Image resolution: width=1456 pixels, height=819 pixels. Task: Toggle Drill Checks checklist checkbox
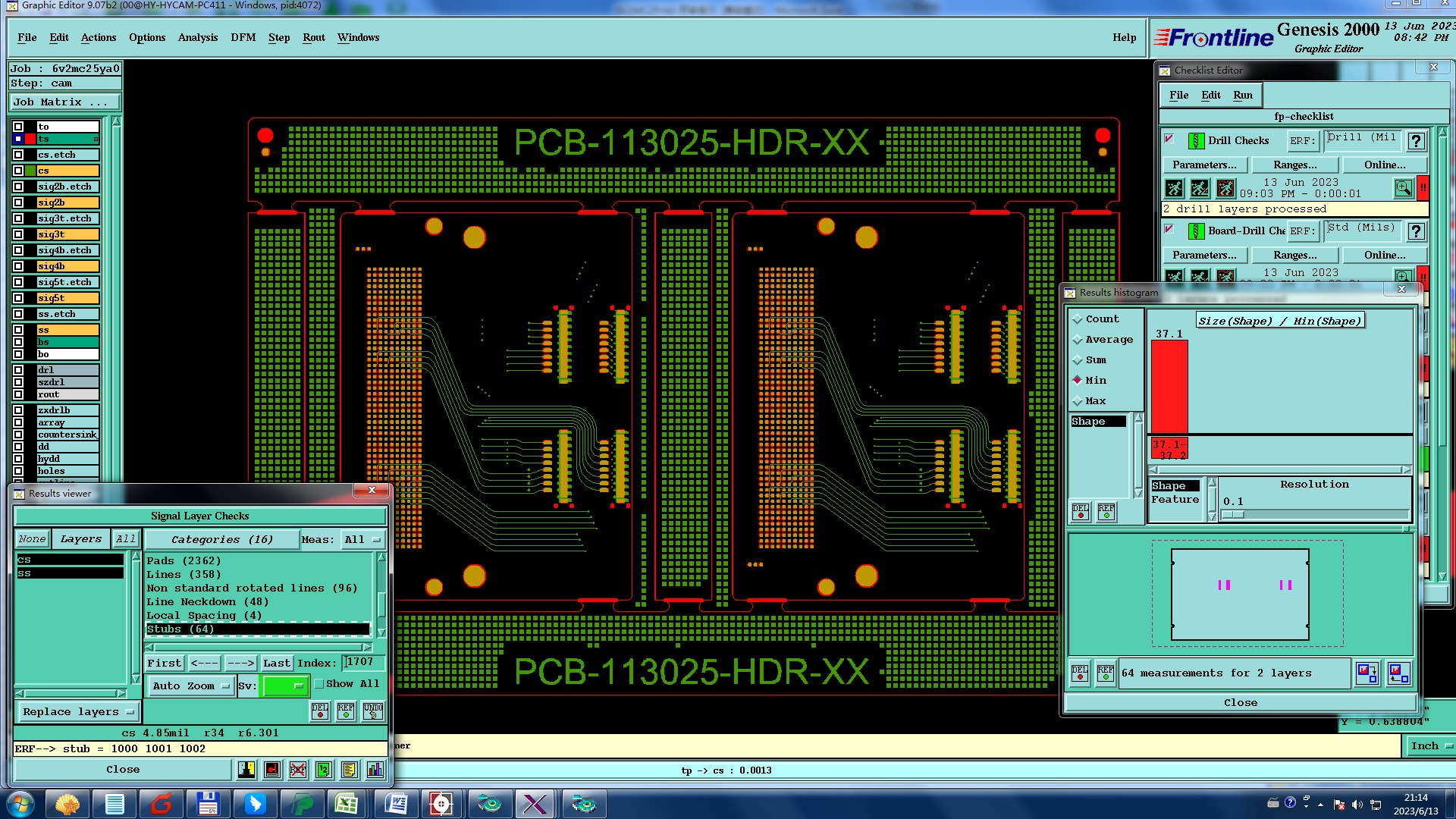pos(1169,139)
